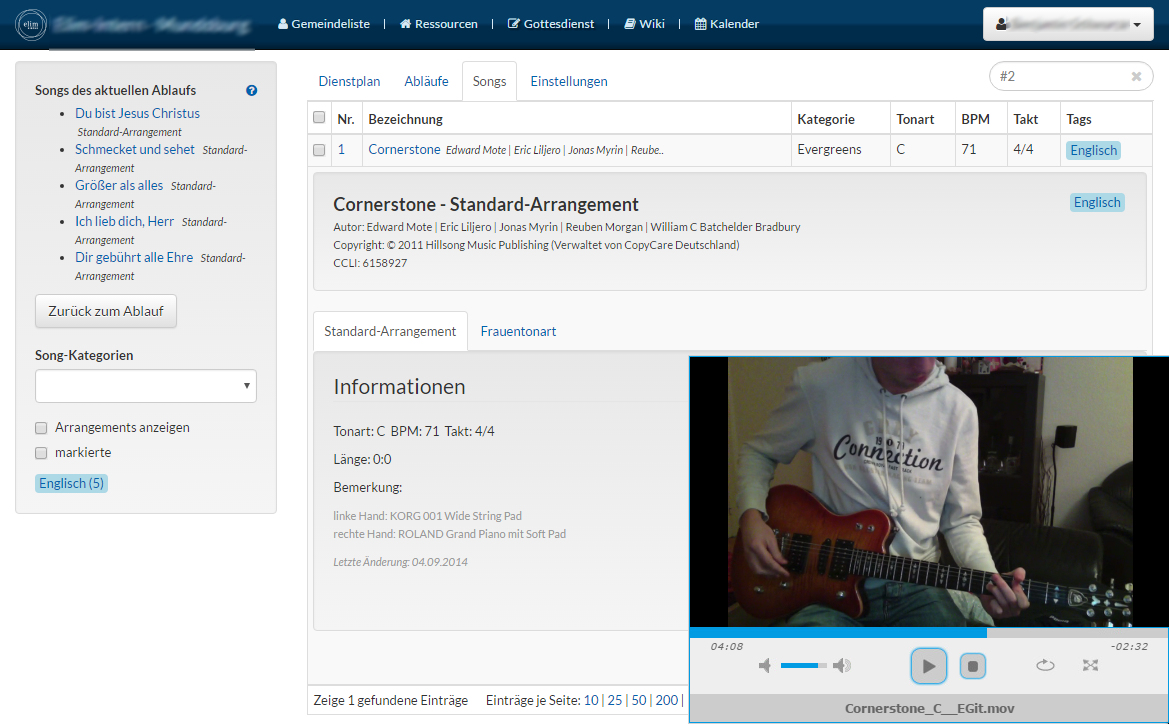Screen dimensions: 1169x724
Task: Click the video frame of guitar player
Action: 930,492
